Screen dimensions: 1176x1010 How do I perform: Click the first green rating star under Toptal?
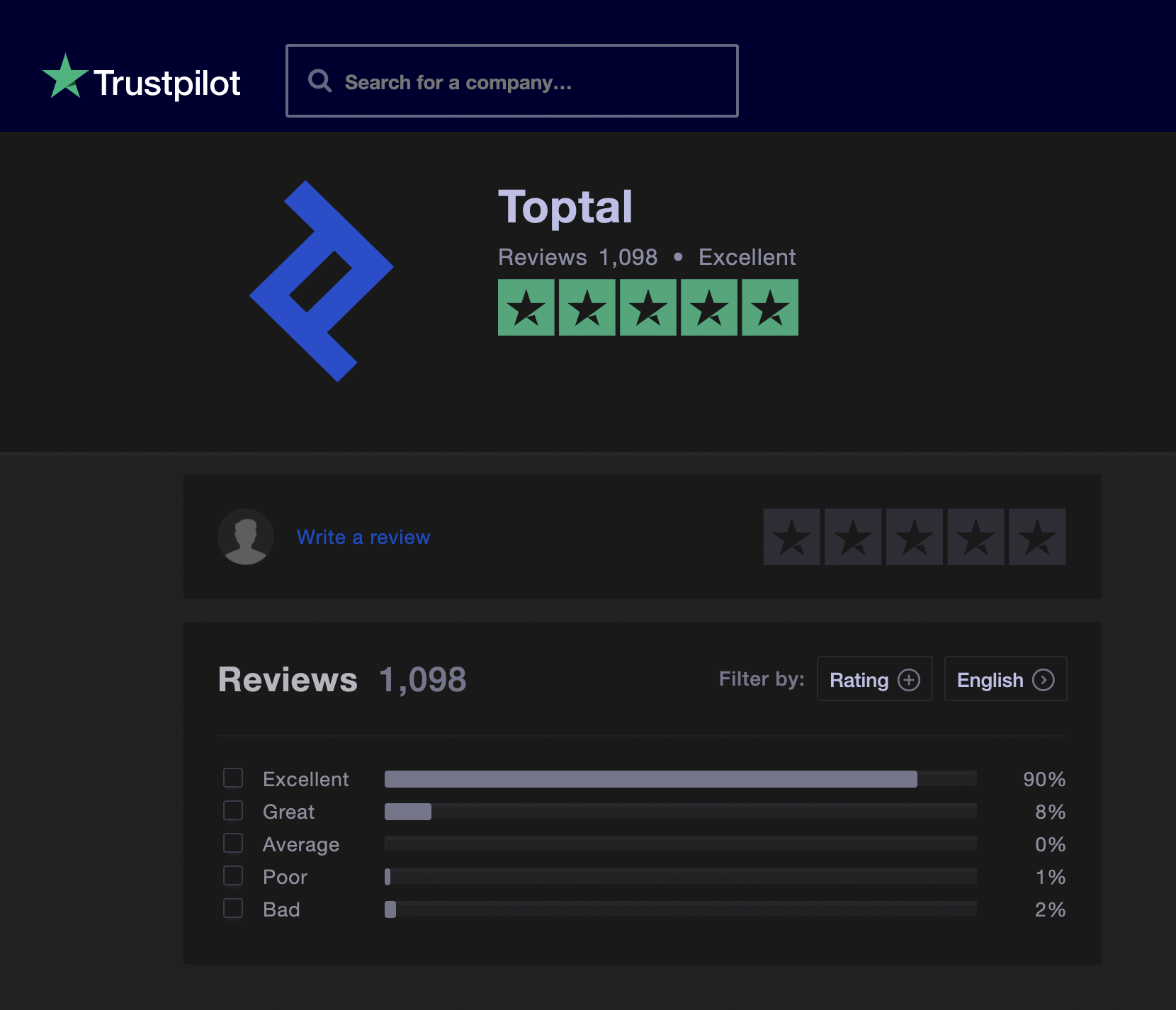(x=526, y=307)
